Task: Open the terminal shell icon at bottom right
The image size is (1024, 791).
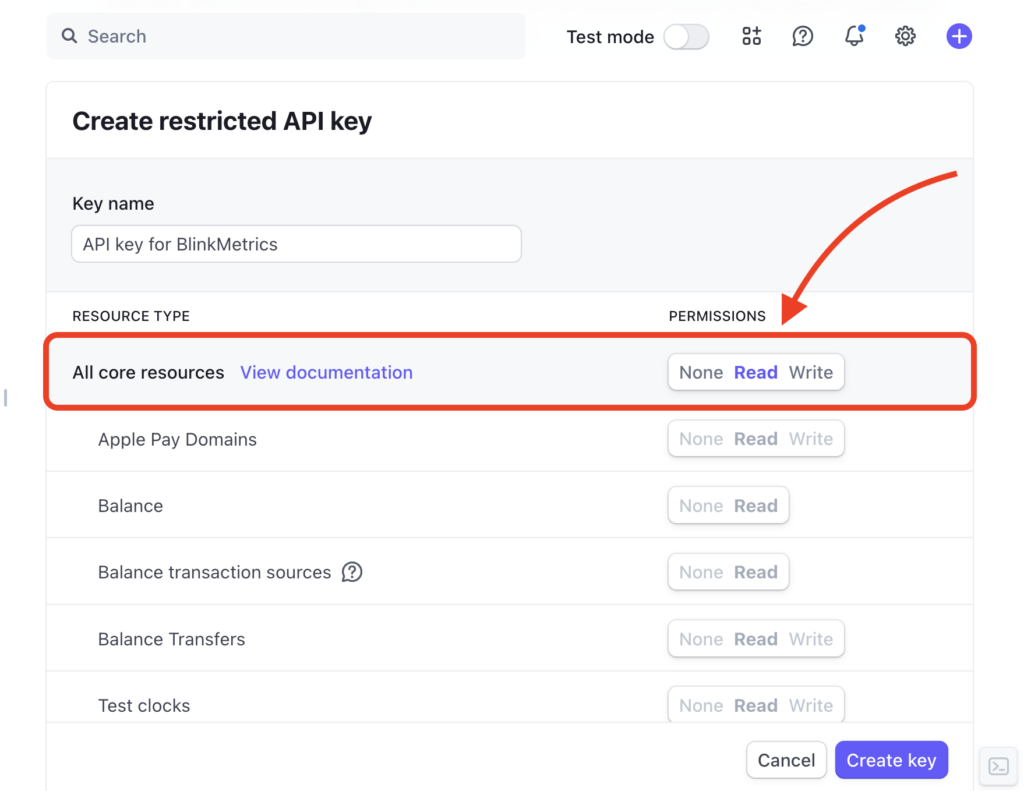Action: click(998, 766)
